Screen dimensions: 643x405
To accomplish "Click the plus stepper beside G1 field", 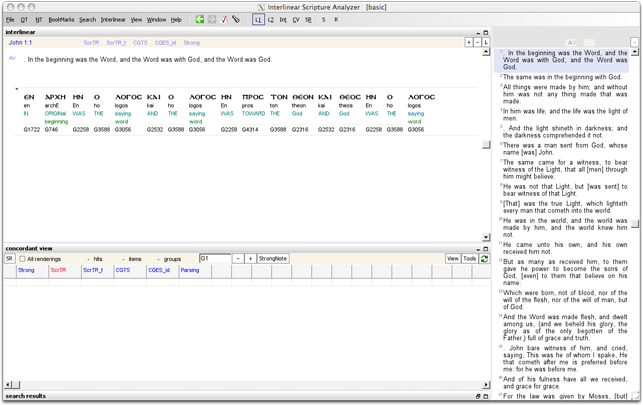I will click(250, 258).
